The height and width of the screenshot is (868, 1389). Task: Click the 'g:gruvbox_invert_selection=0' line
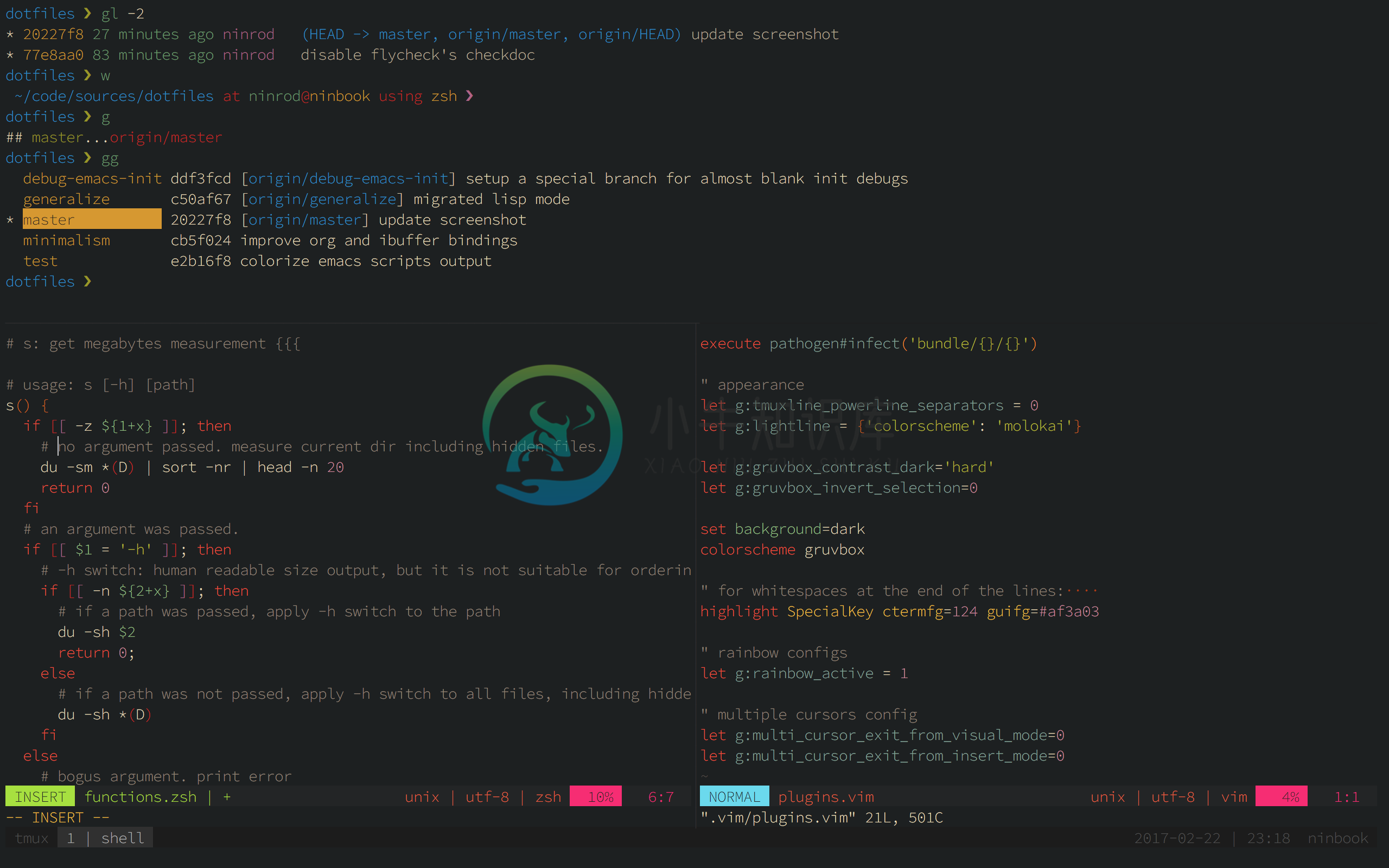point(839,489)
